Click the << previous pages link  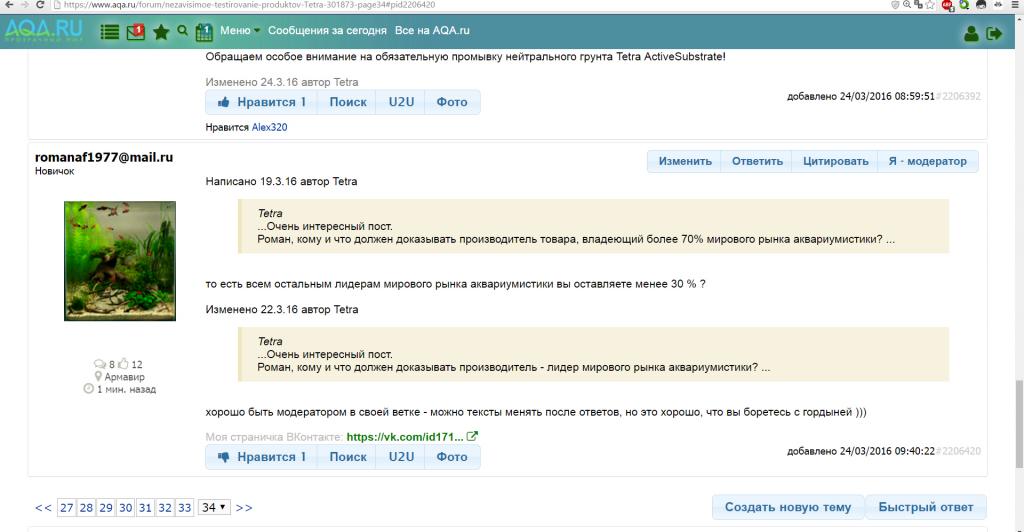coord(43,508)
